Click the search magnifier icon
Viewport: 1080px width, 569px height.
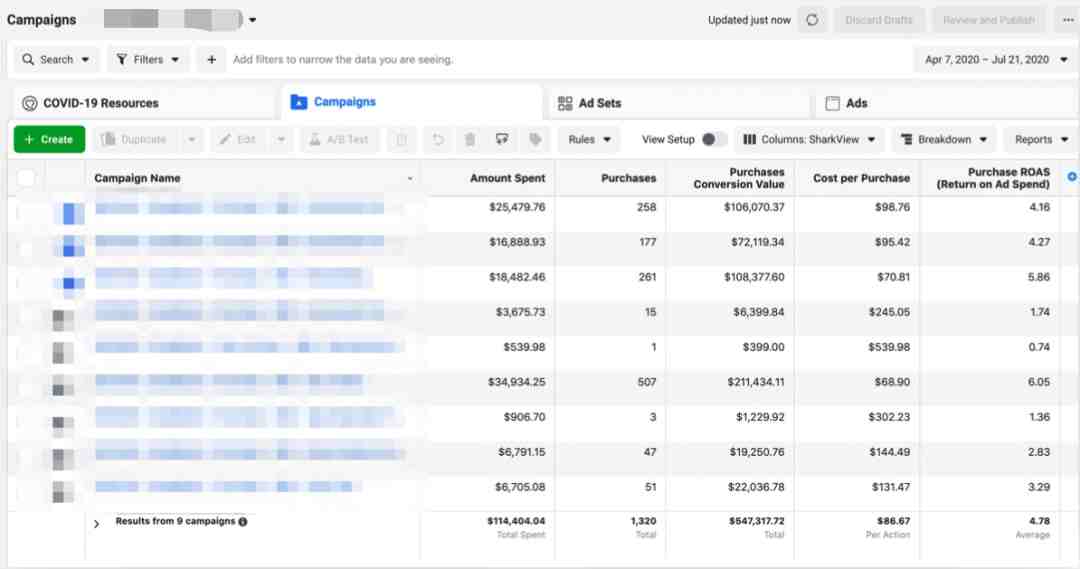(x=28, y=59)
